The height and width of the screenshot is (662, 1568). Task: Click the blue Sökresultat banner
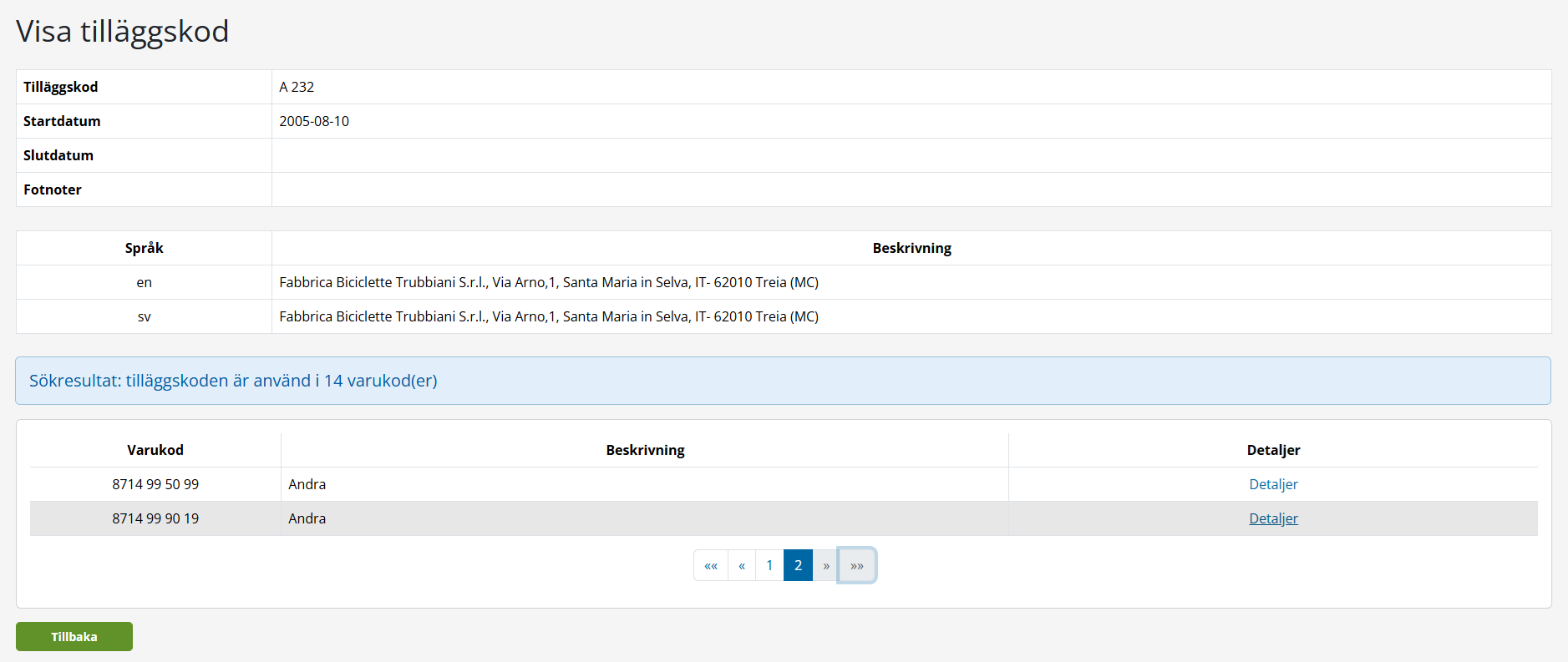(x=783, y=381)
